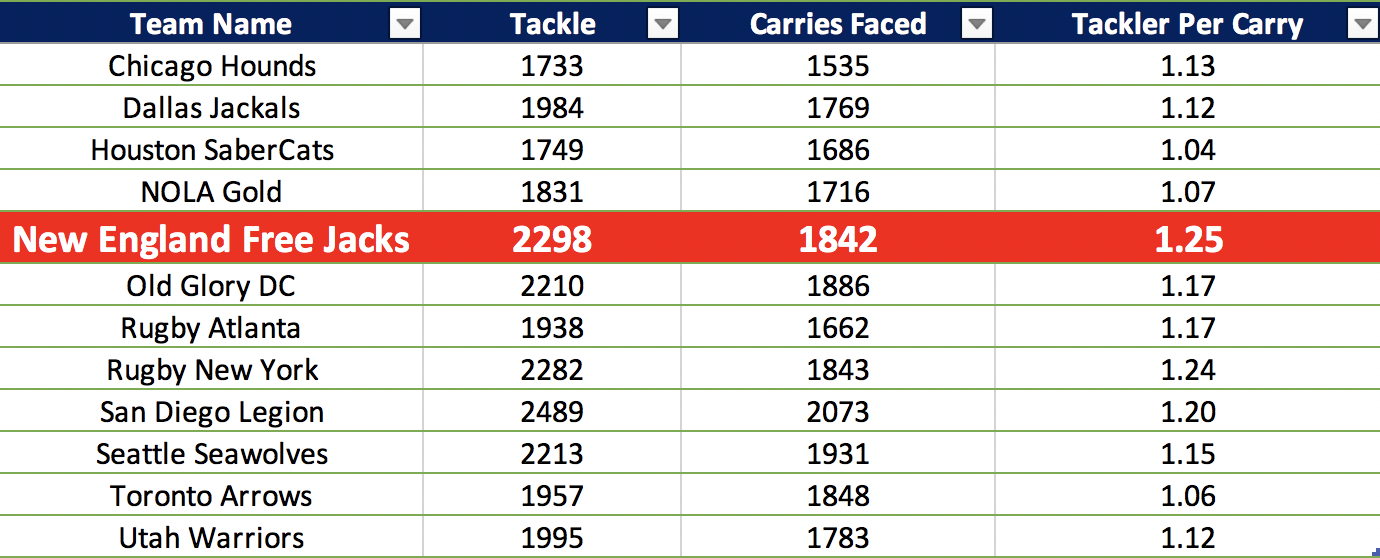1380x558 pixels.
Task: Select the Rugby Atlanta cell
Action: (212, 329)
